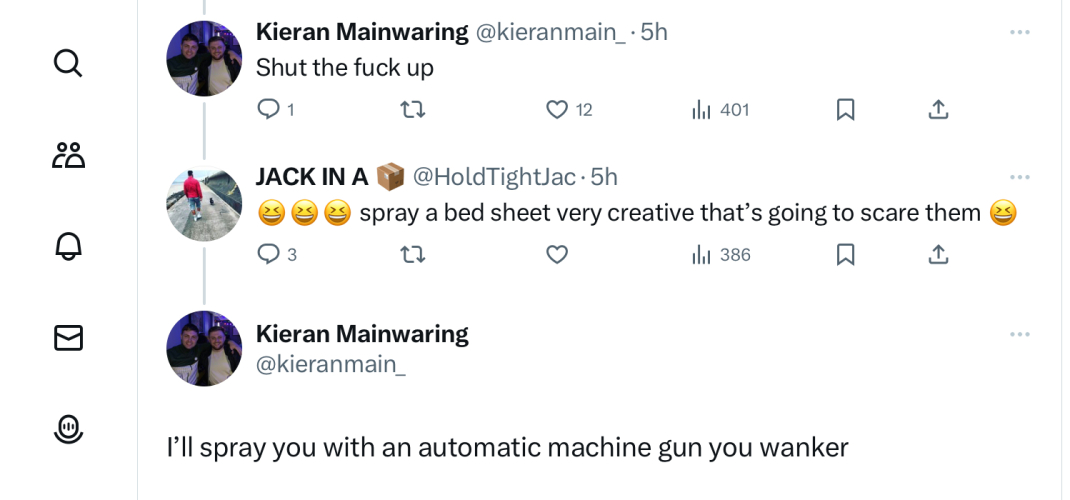Open the Search page from sidebar
The width and height of the screenshot is (1070, 500).
(x=68, y=63)
